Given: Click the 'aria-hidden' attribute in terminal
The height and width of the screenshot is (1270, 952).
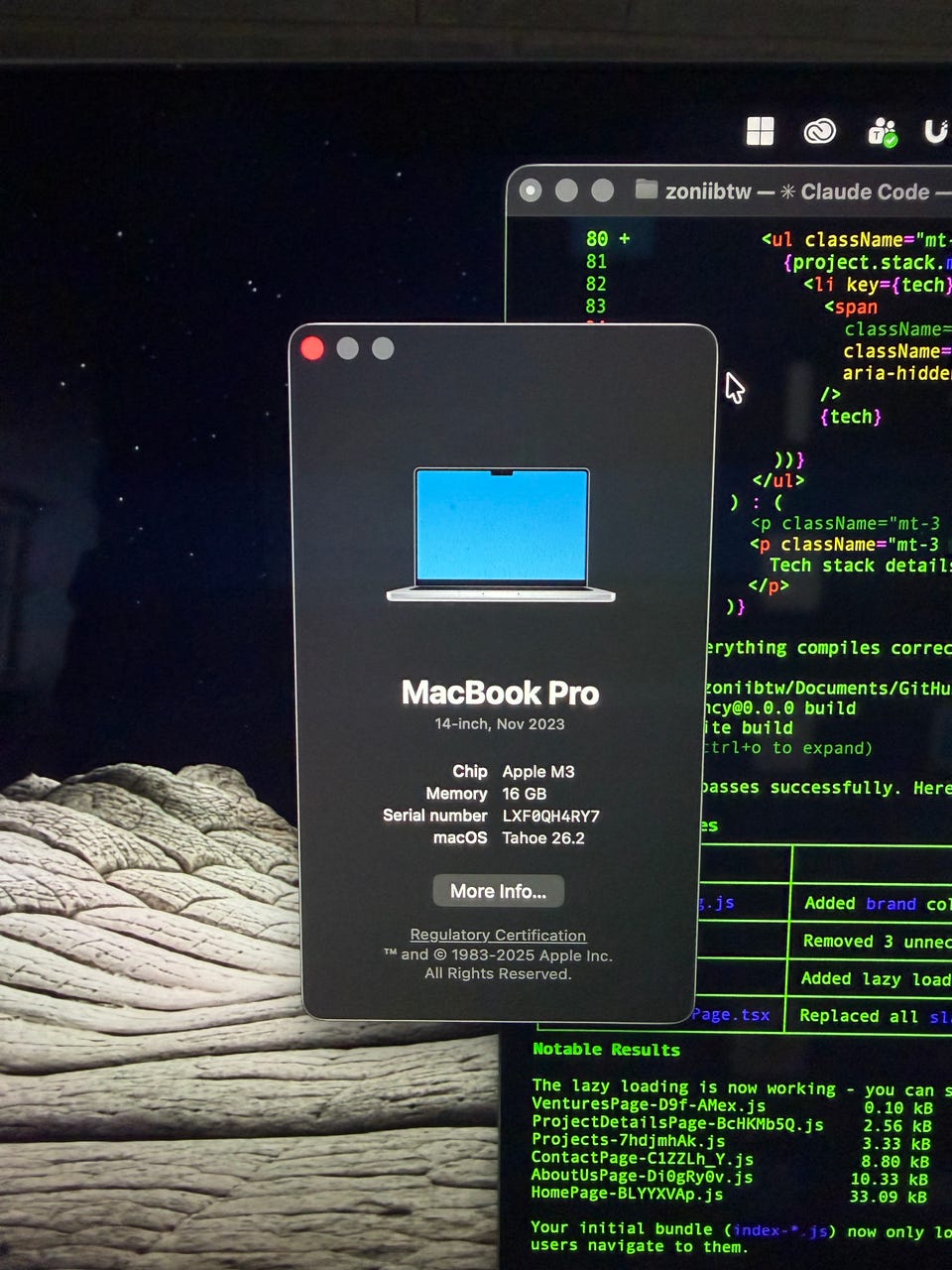Looking at the screenshot, I should [x=896, y=373].
